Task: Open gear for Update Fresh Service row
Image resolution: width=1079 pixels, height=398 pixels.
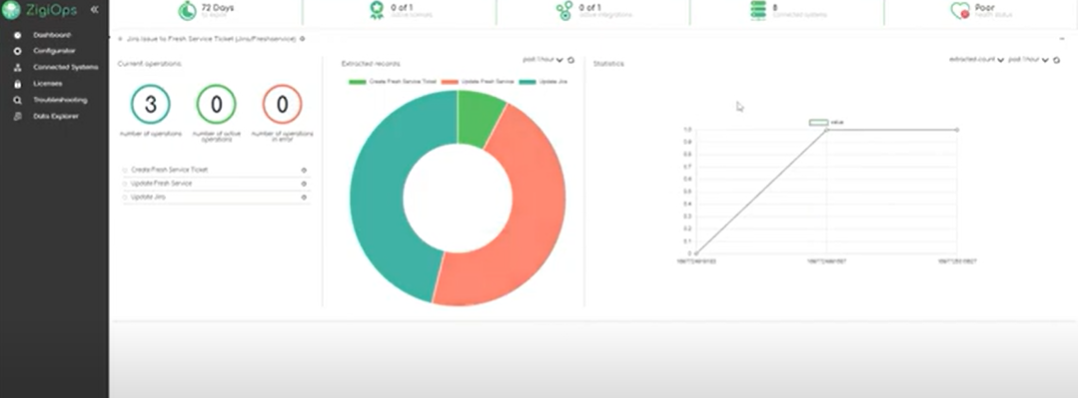Action: click(303, 184)
